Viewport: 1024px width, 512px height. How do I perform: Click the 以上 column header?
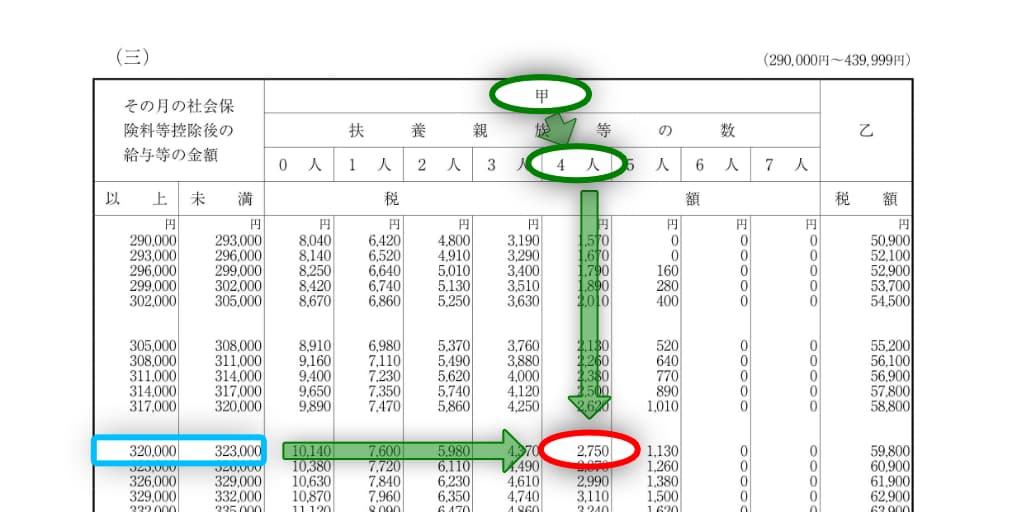[136, 200]
